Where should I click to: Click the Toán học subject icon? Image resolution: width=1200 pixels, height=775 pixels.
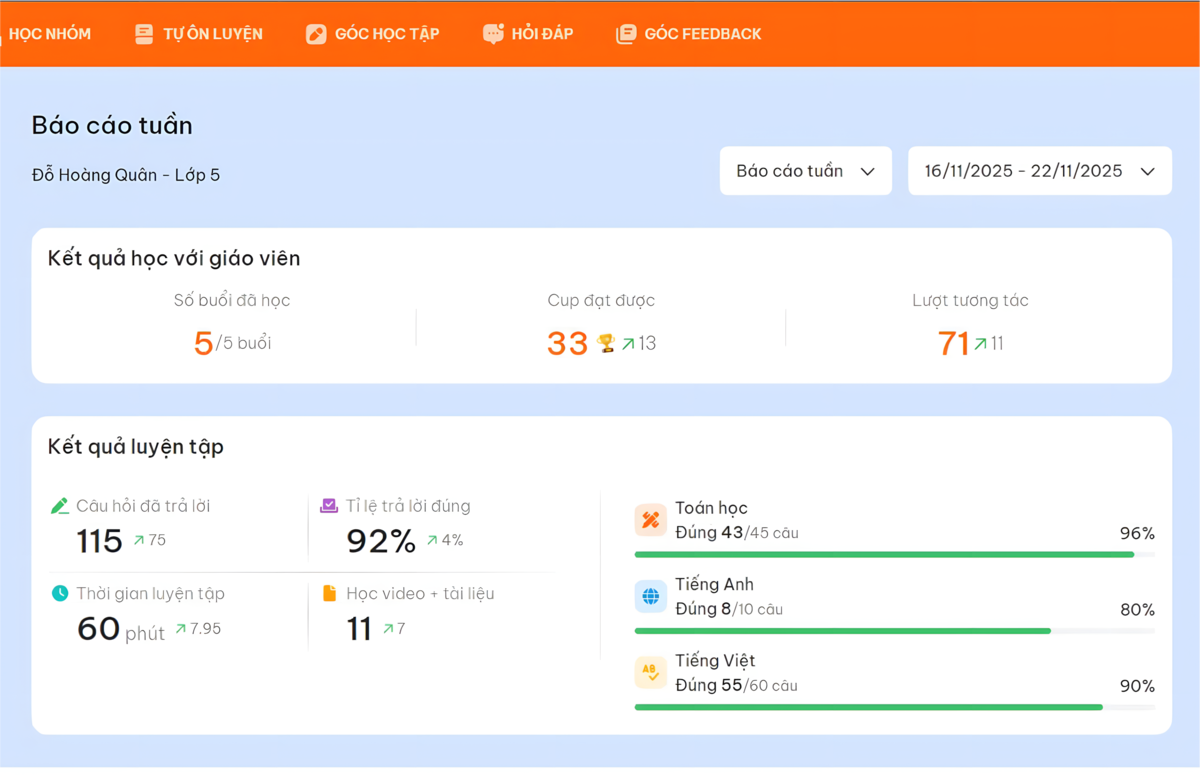pos(651,520)
